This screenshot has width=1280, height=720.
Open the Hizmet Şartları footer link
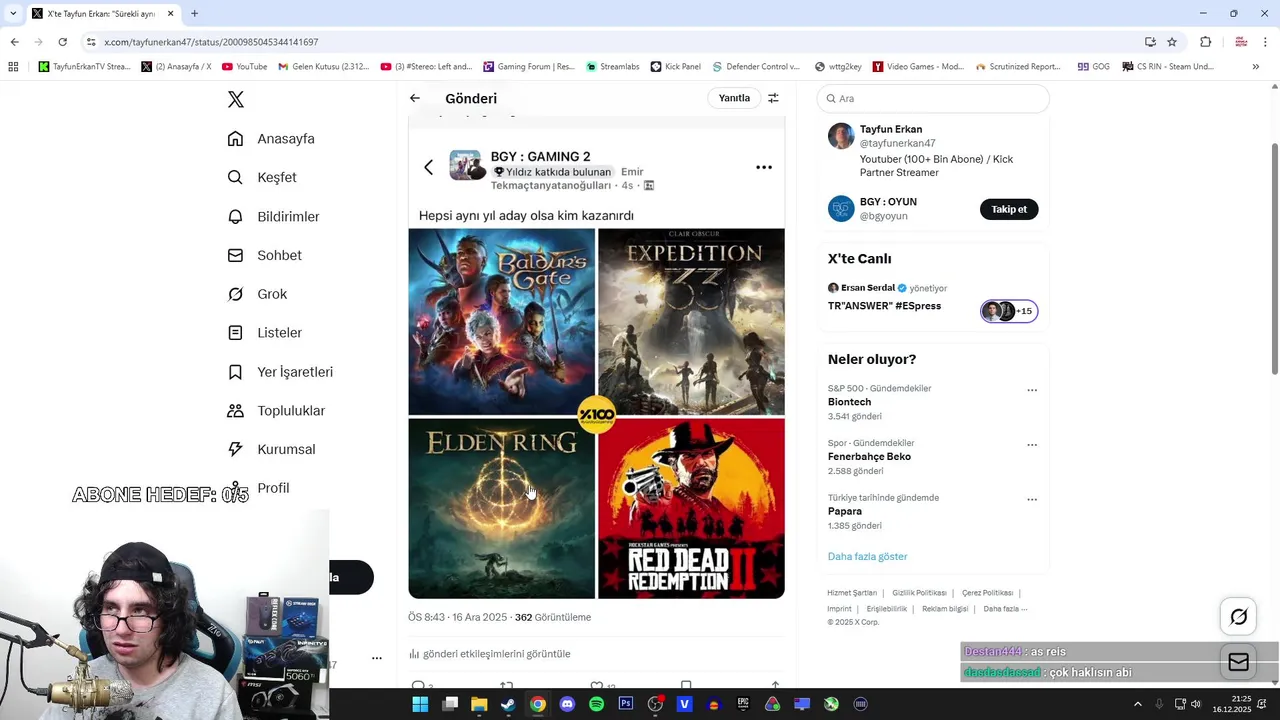point(851,593)
